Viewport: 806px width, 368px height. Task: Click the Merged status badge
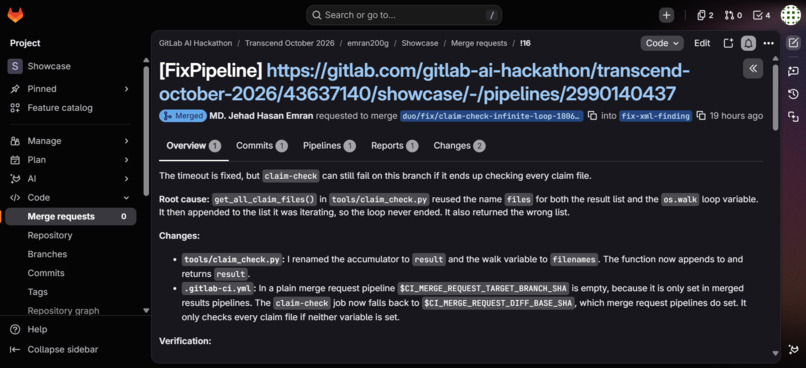(x=183, y=116)
